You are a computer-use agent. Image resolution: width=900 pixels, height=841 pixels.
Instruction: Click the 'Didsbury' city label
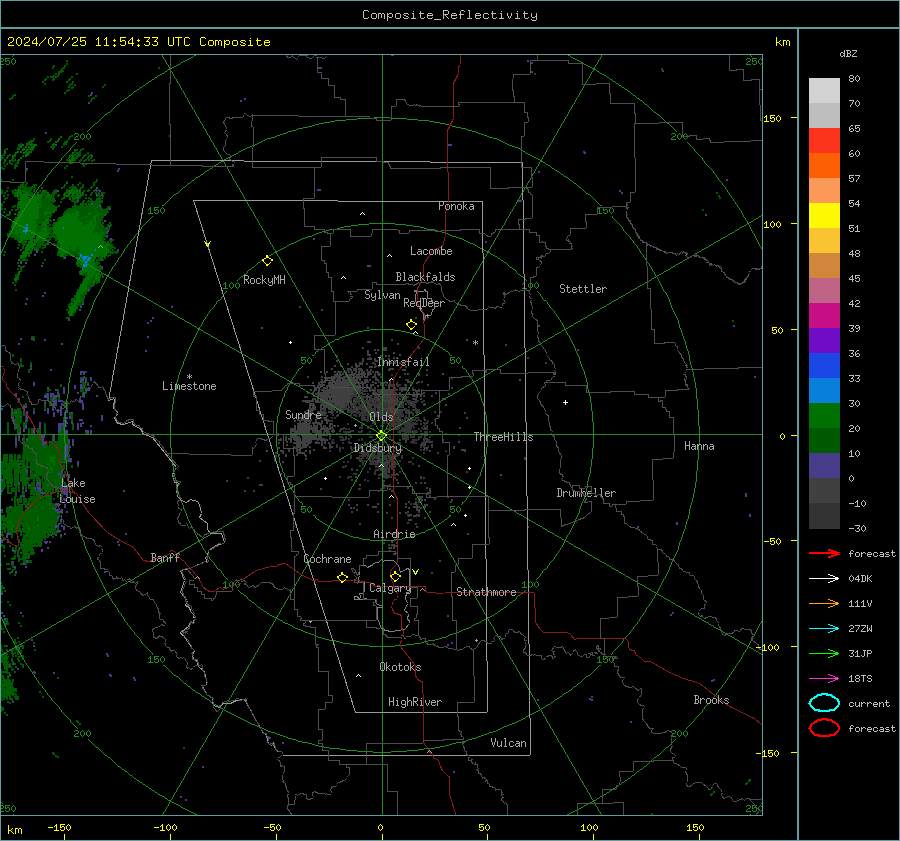pos(378,448)
